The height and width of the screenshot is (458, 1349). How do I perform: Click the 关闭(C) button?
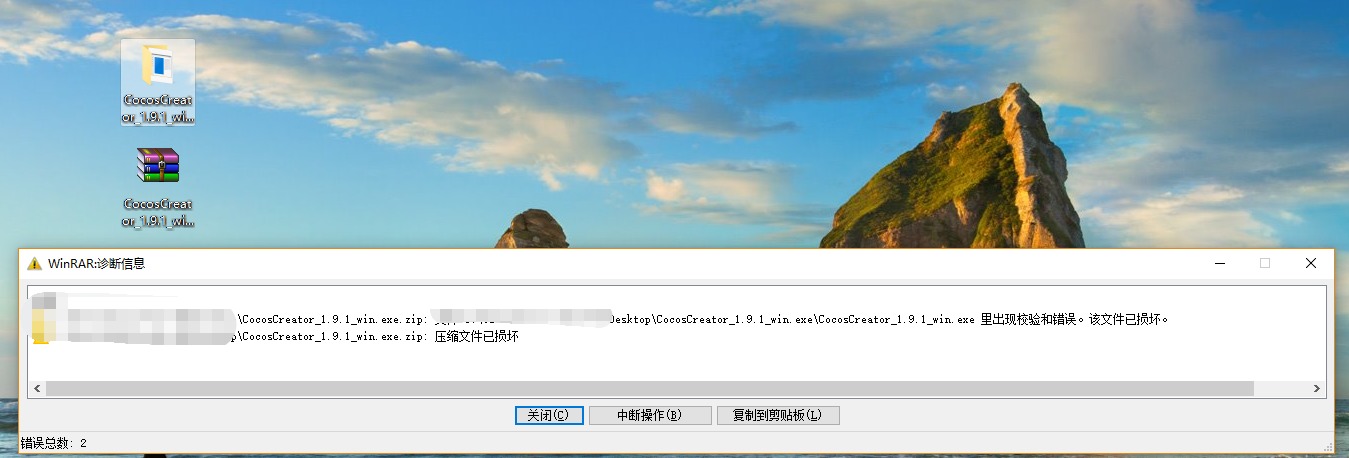point(549,415)
